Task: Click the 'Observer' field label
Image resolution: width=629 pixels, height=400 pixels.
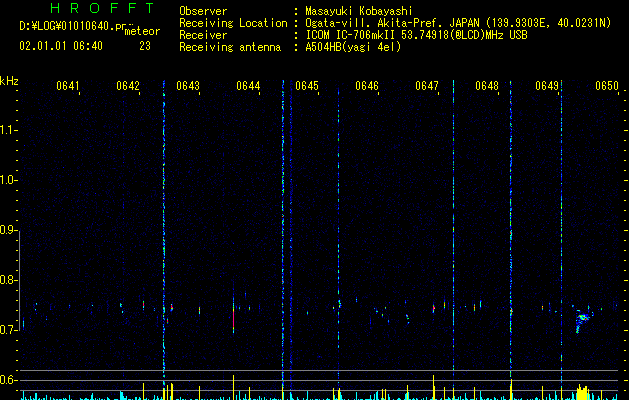Action: click(203, 11)
